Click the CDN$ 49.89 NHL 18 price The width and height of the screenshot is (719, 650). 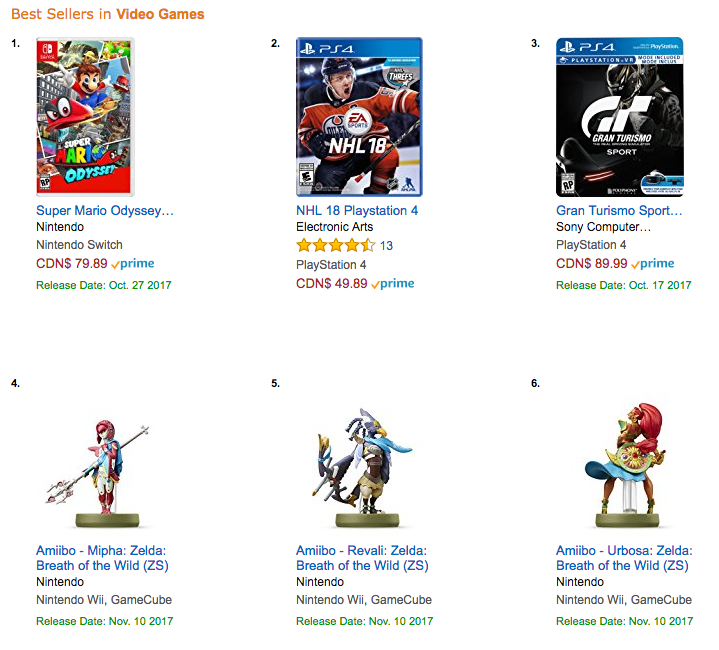tap(331, 284)
